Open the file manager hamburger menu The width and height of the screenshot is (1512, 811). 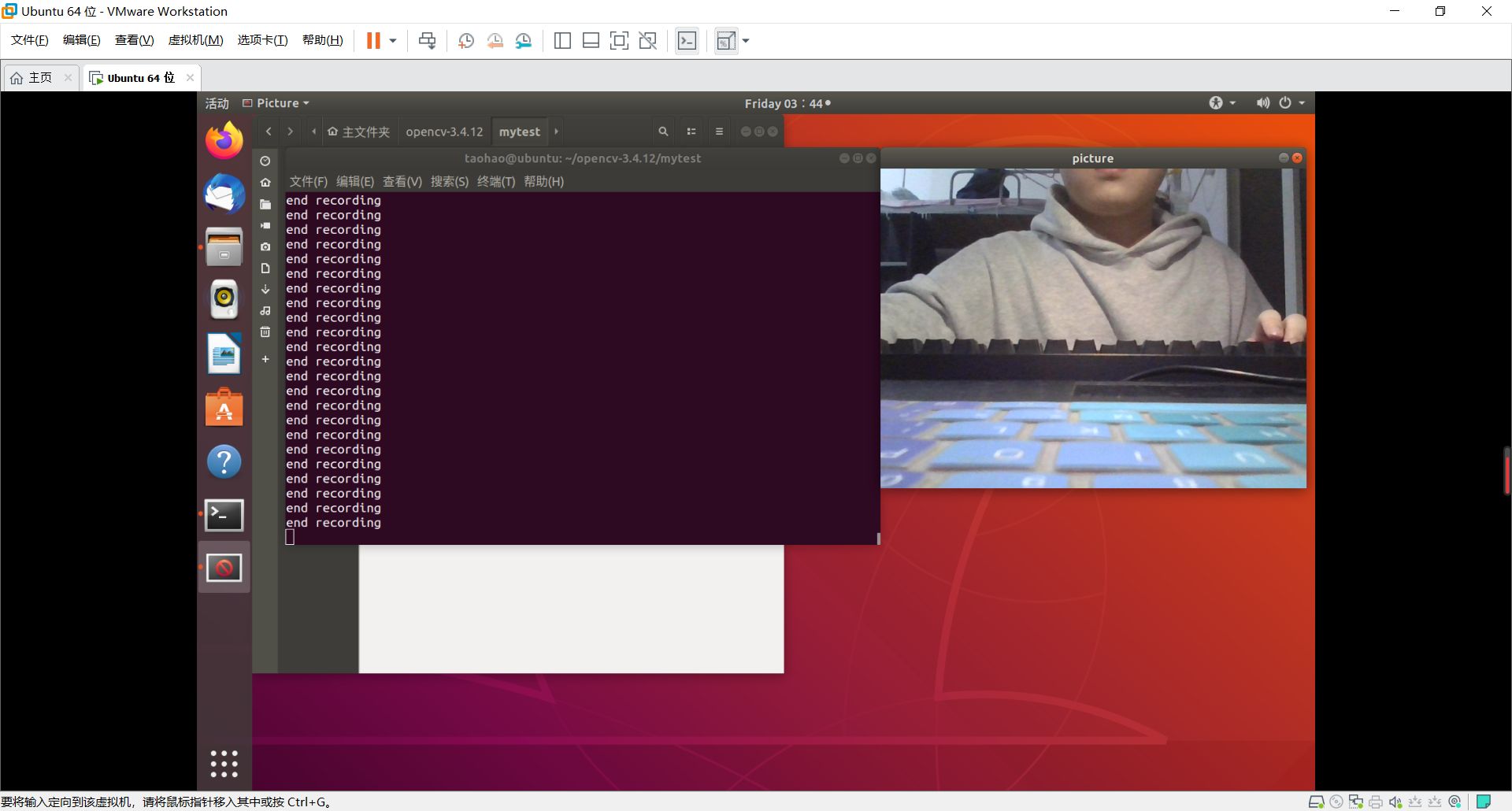click(719, 131)
